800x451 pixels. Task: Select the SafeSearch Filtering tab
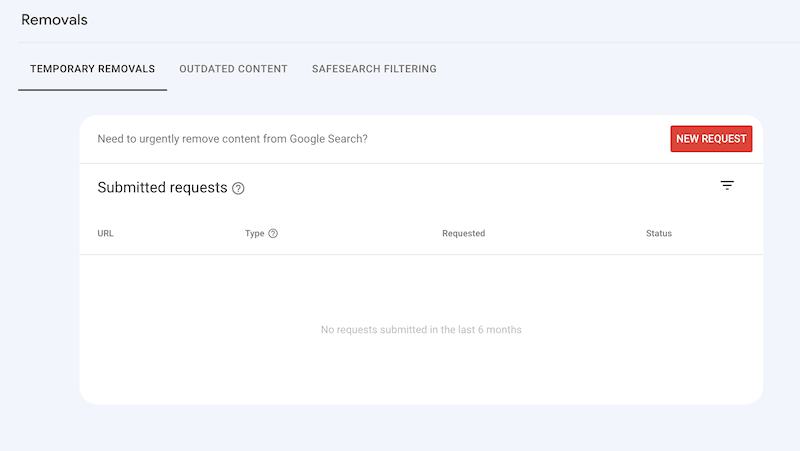(x=374, y=69)
